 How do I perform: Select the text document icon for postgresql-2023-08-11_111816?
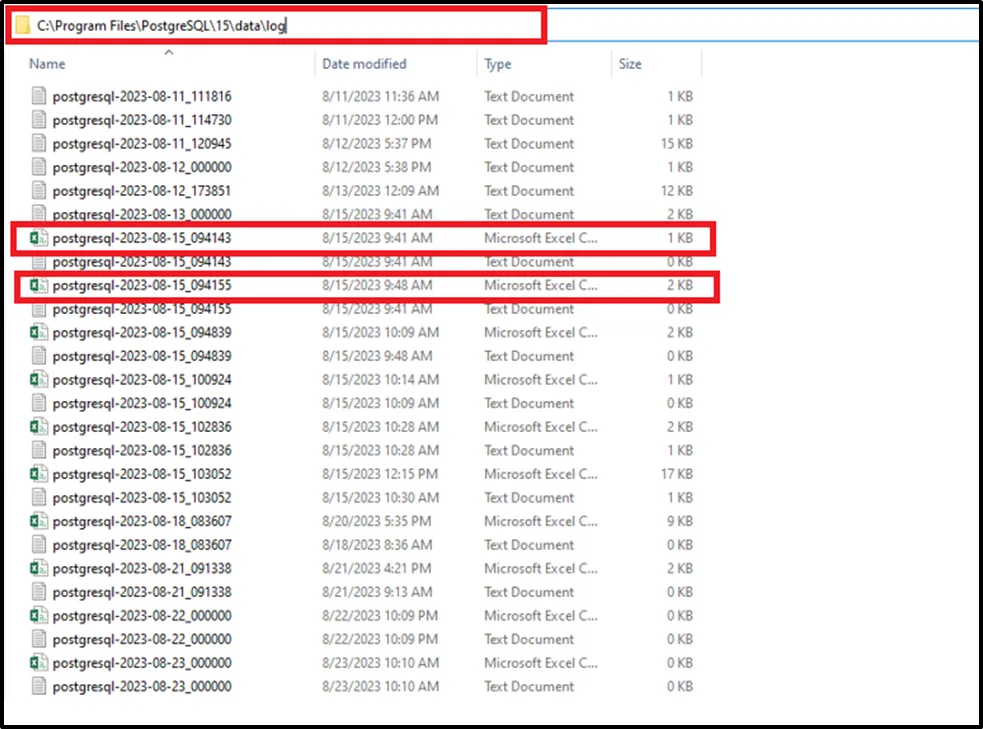(x=39, y=97)
